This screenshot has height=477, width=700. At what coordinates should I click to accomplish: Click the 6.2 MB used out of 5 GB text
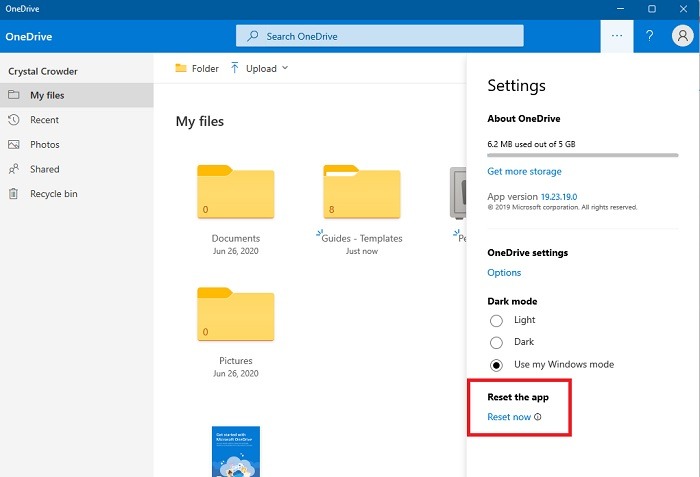(x=531, y=144)
